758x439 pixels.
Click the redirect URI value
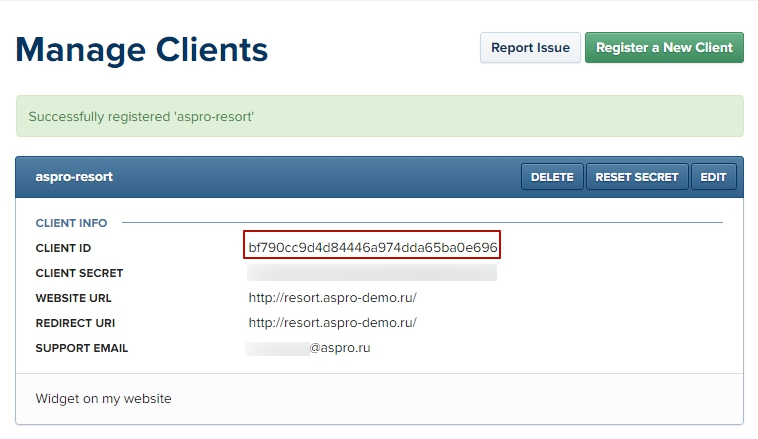(332, 323)
